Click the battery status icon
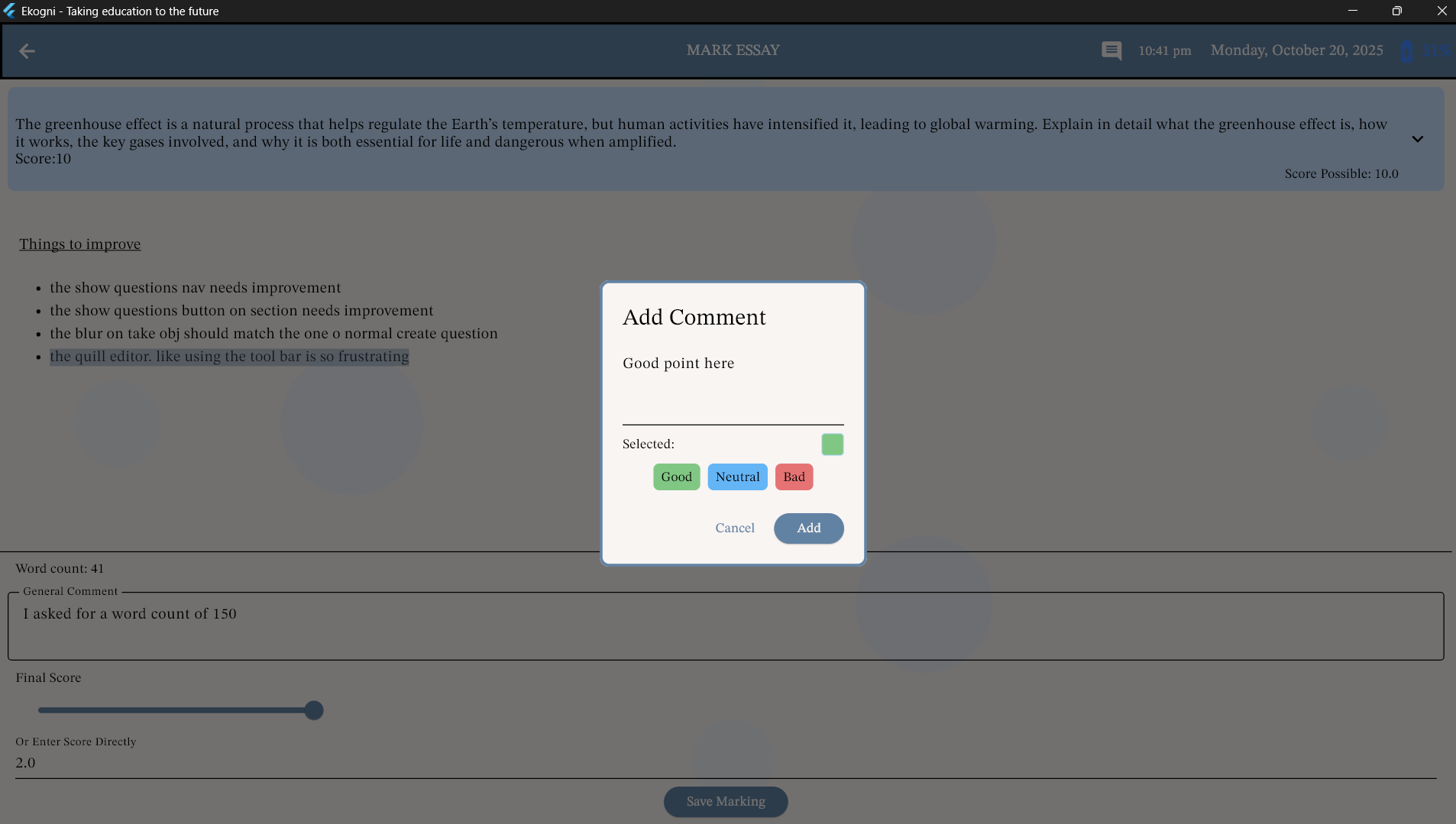 1406,51
